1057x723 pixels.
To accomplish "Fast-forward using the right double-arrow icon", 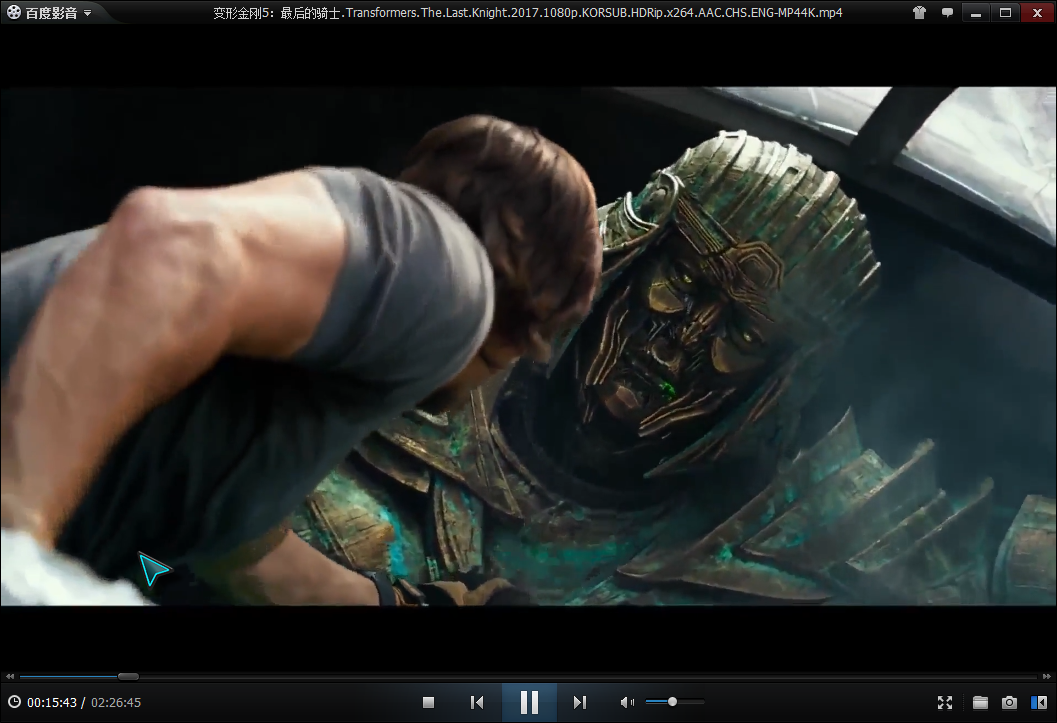I will [1046, 676].
